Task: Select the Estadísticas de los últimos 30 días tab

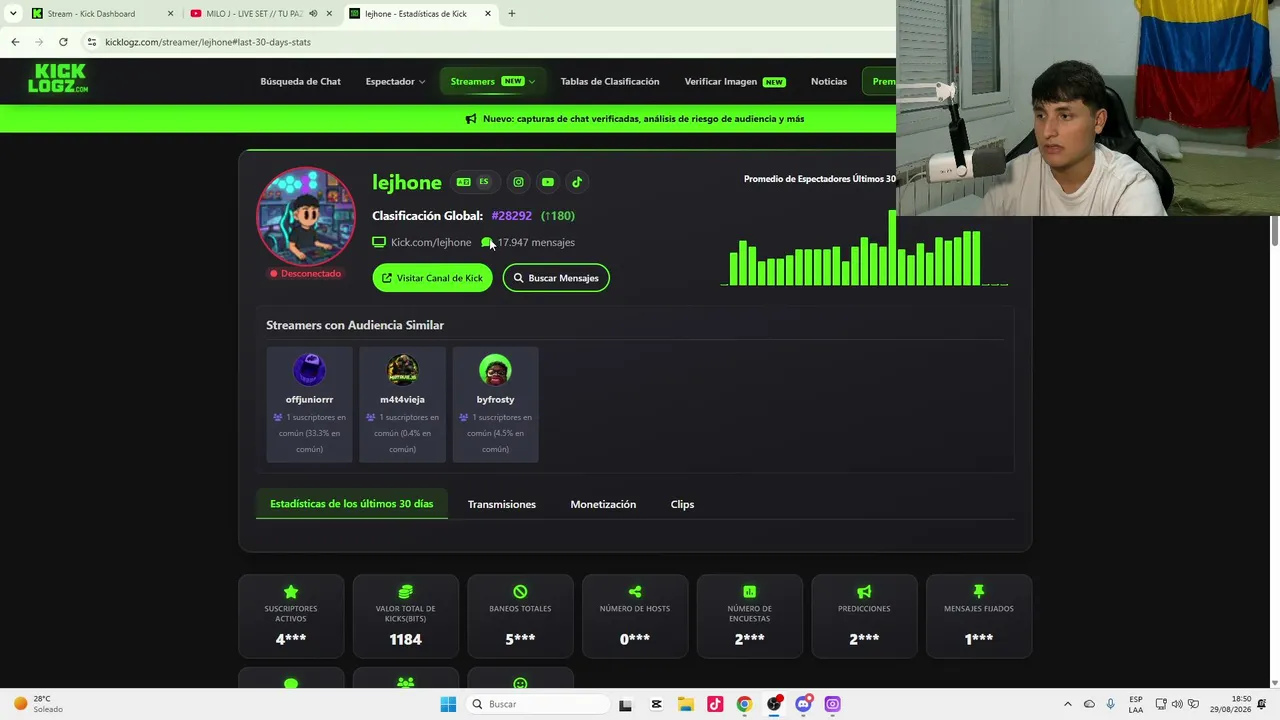Action: [x=352, y=504]
